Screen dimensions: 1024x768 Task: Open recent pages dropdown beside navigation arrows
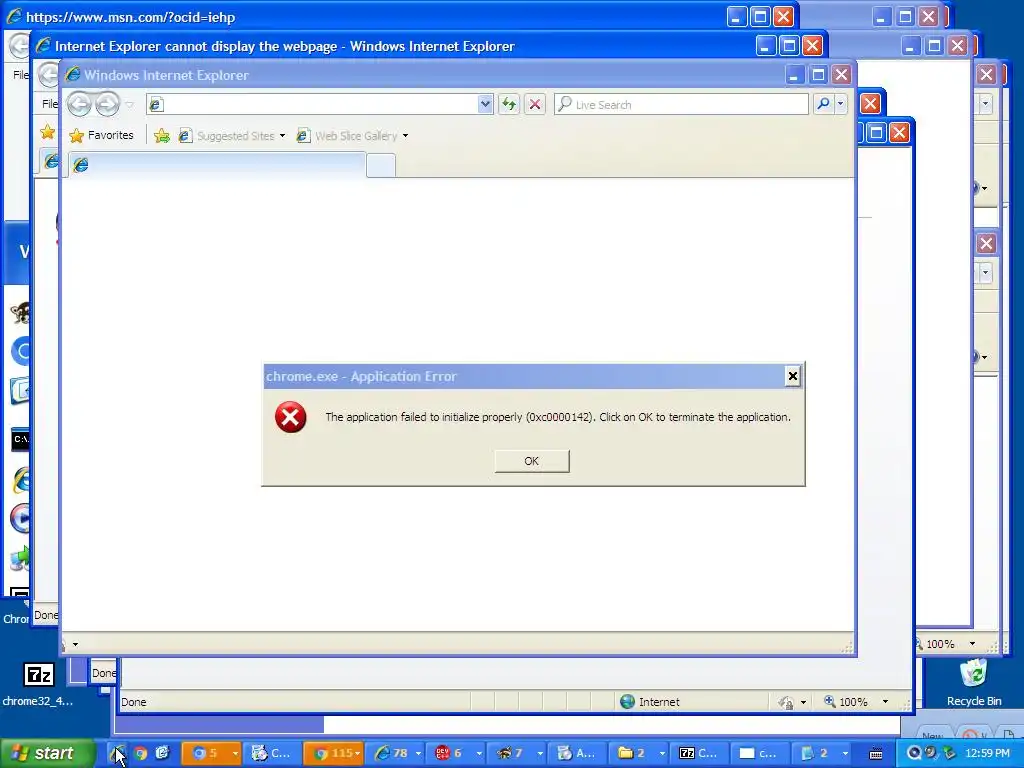pos(129,104)
